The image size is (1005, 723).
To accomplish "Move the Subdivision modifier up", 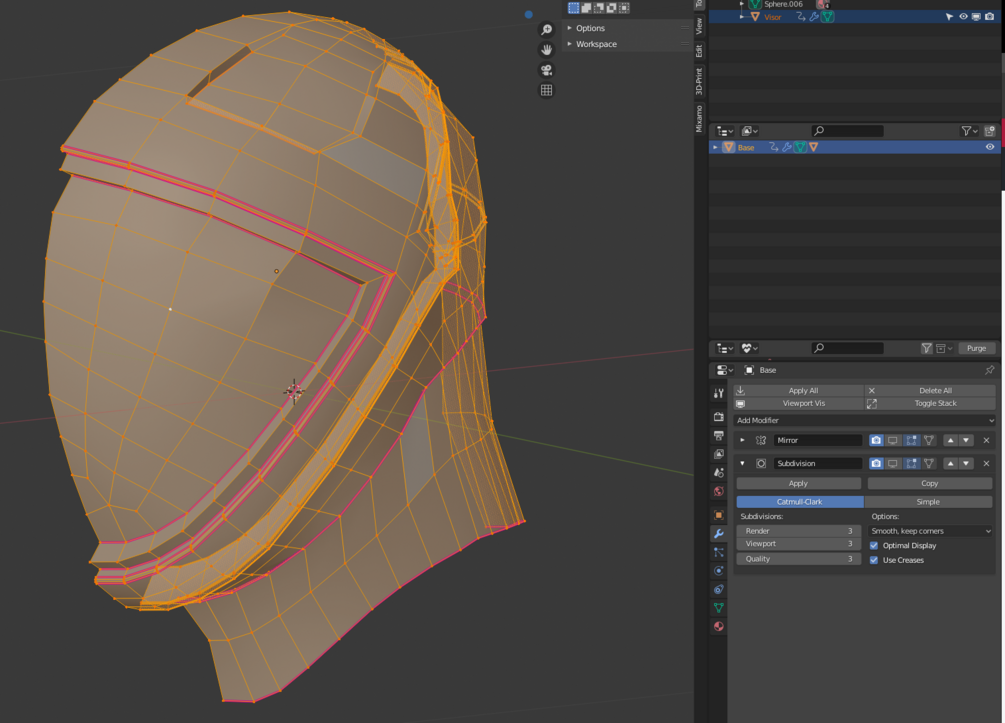I will 950,464.
